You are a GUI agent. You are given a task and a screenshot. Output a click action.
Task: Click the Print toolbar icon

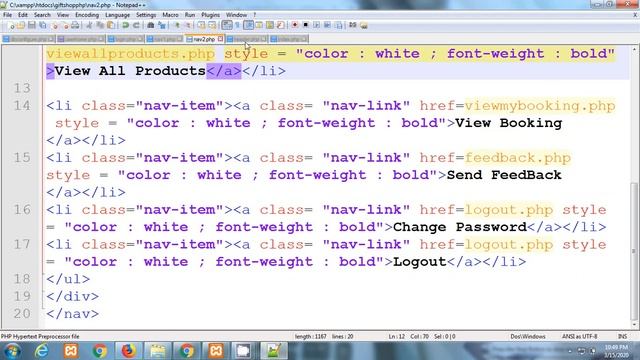click(x=75, y=25)
